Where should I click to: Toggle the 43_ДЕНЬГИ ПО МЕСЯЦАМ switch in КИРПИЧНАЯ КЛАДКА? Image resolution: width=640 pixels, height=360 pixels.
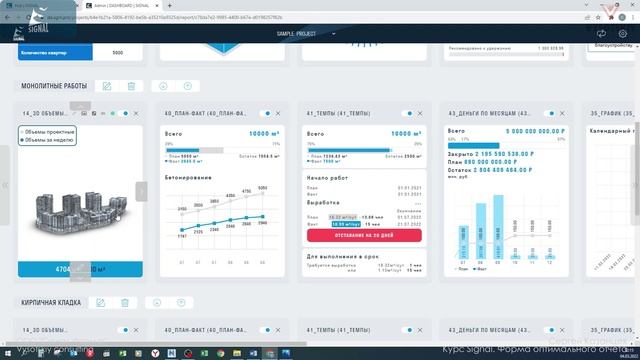tap(550, 330)
